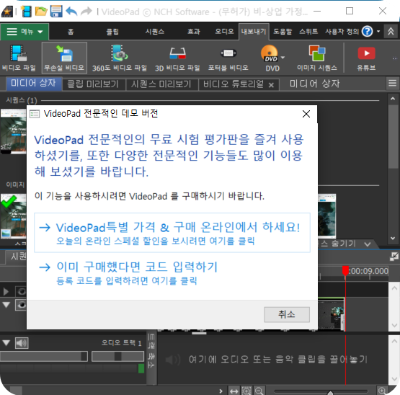
Task: Click the red playhead marker on timeline
Action: tap(345, 270)
